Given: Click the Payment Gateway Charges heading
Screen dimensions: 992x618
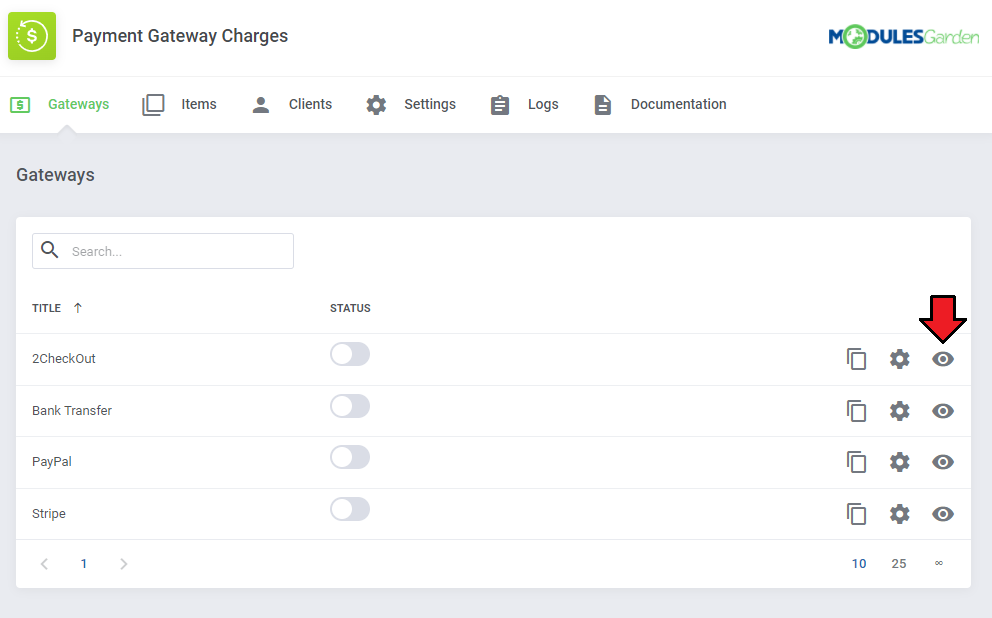Looking at the screenshot, I should click(x=180, y=36).
